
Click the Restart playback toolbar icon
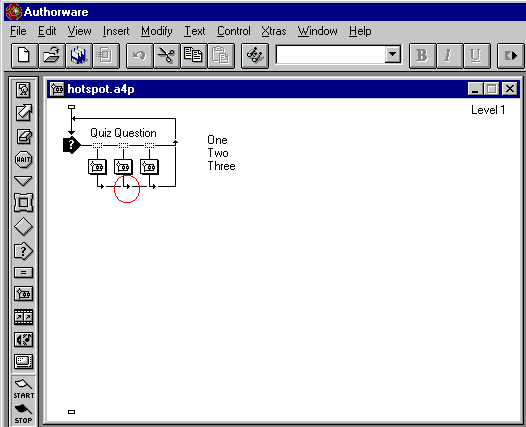(511, 56)
